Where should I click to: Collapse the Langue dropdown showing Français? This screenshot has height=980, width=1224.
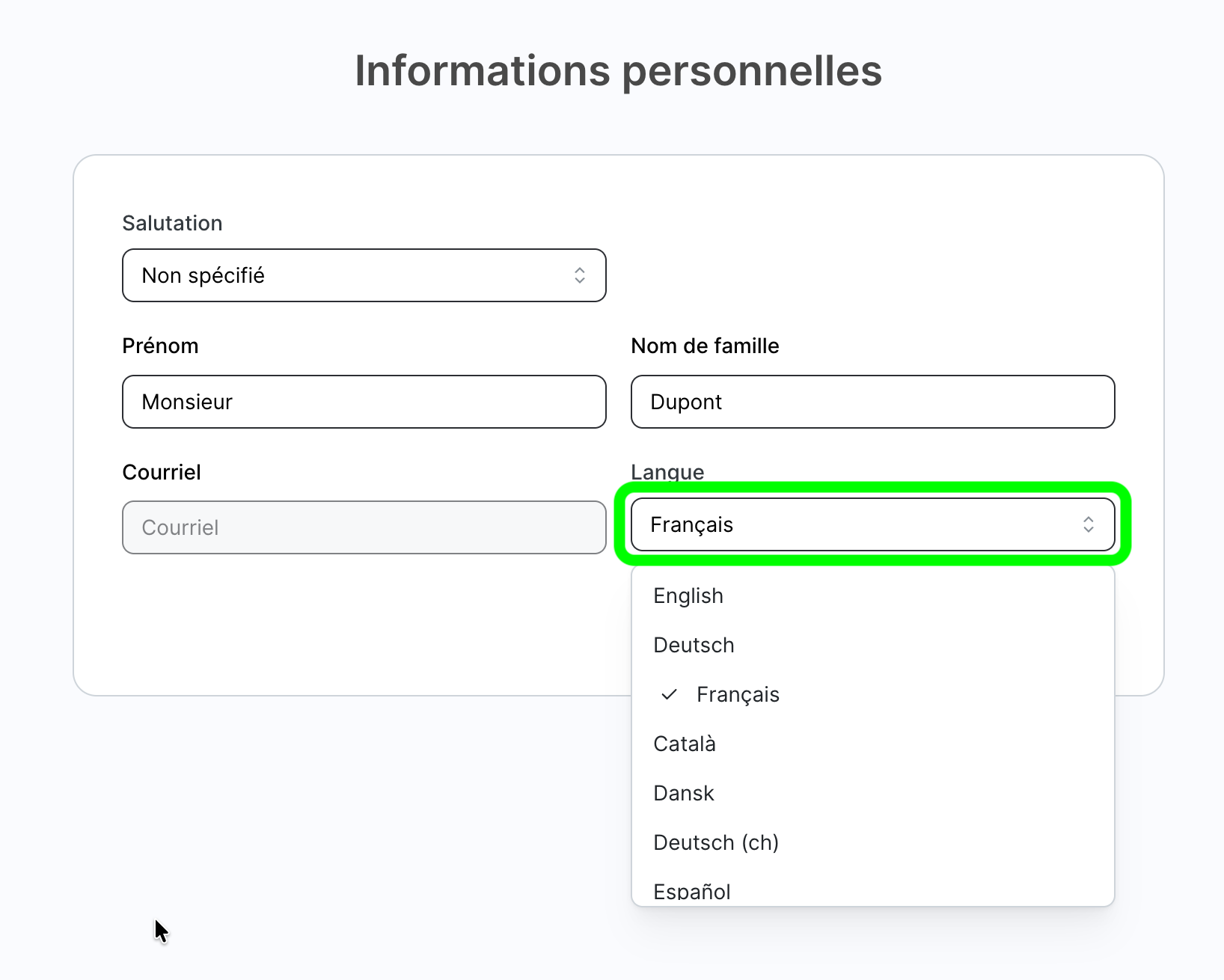coord(872,524)
